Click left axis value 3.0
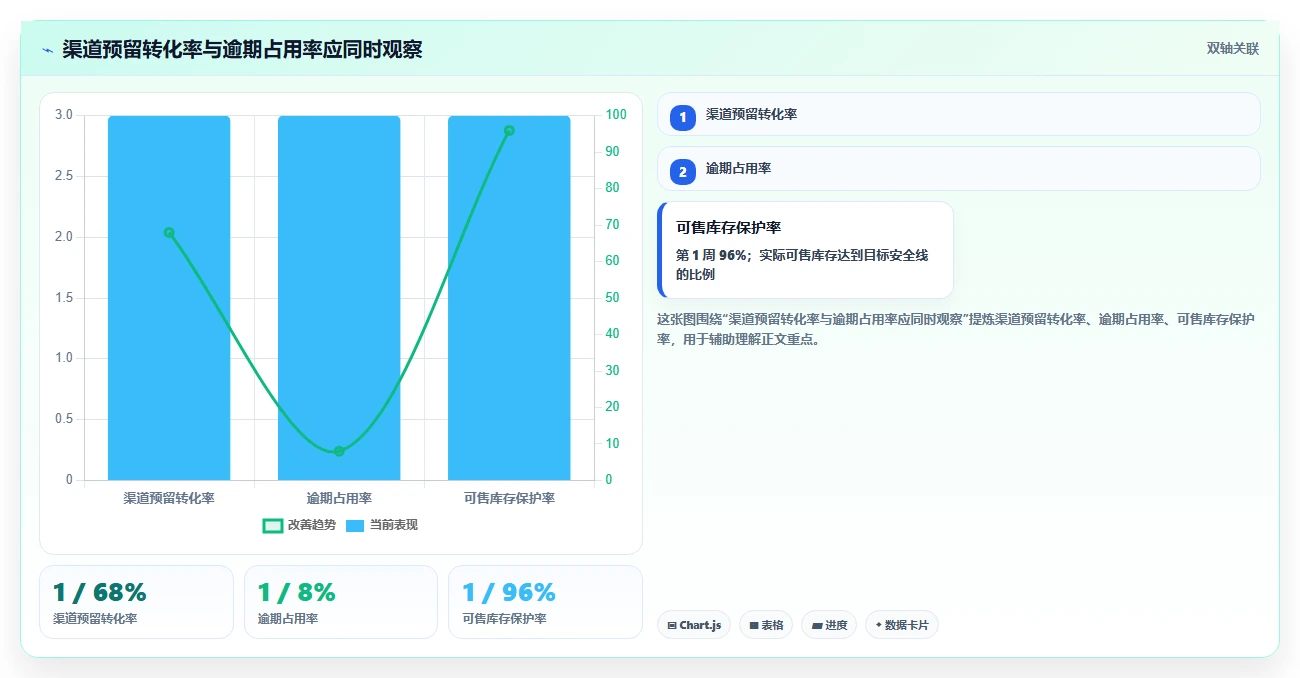Image resolution: width=1300 pixels, height=678 pixels. point(64,115)
